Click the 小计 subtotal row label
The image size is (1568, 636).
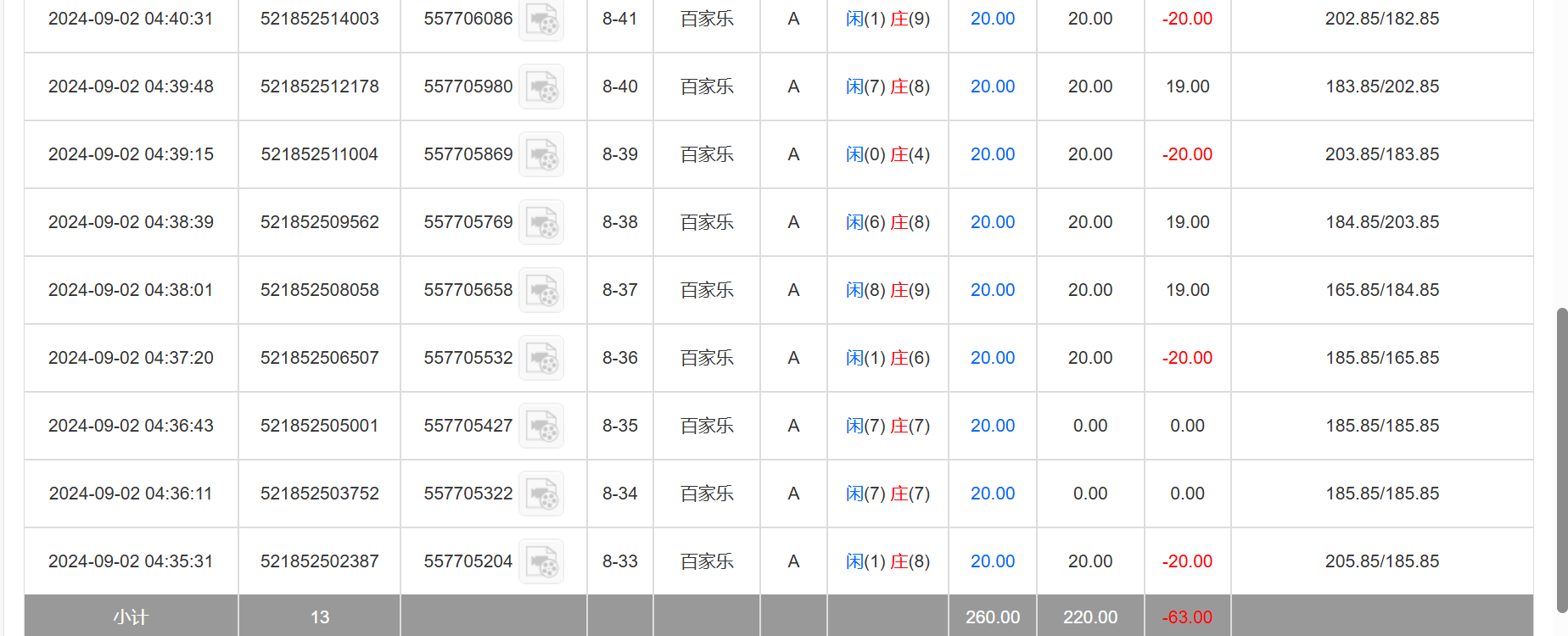tap(131, 617)
